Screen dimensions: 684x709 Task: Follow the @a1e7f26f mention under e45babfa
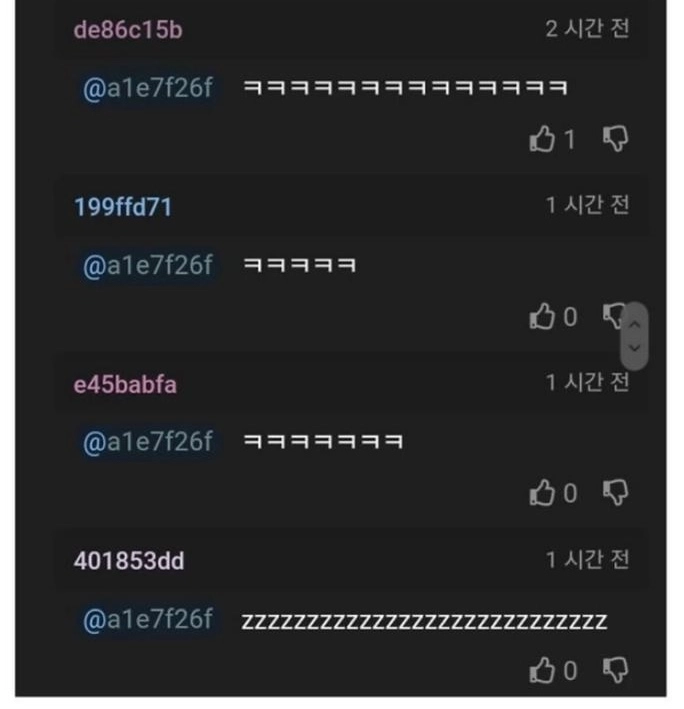(148, 441)
